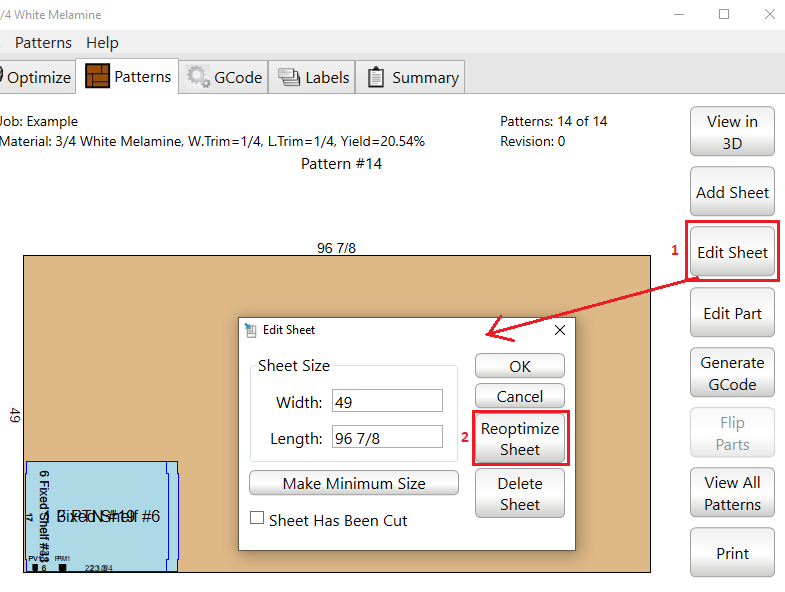Select the Optimize tab
Image resolution: width=785 pixels, height=592 pixels.
click(x=37, y=77)
